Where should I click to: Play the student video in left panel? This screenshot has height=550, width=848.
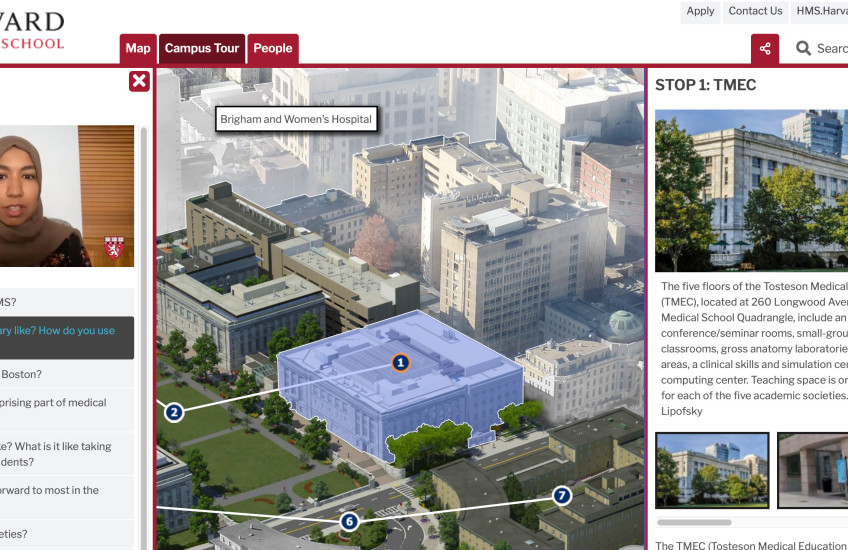67,196
